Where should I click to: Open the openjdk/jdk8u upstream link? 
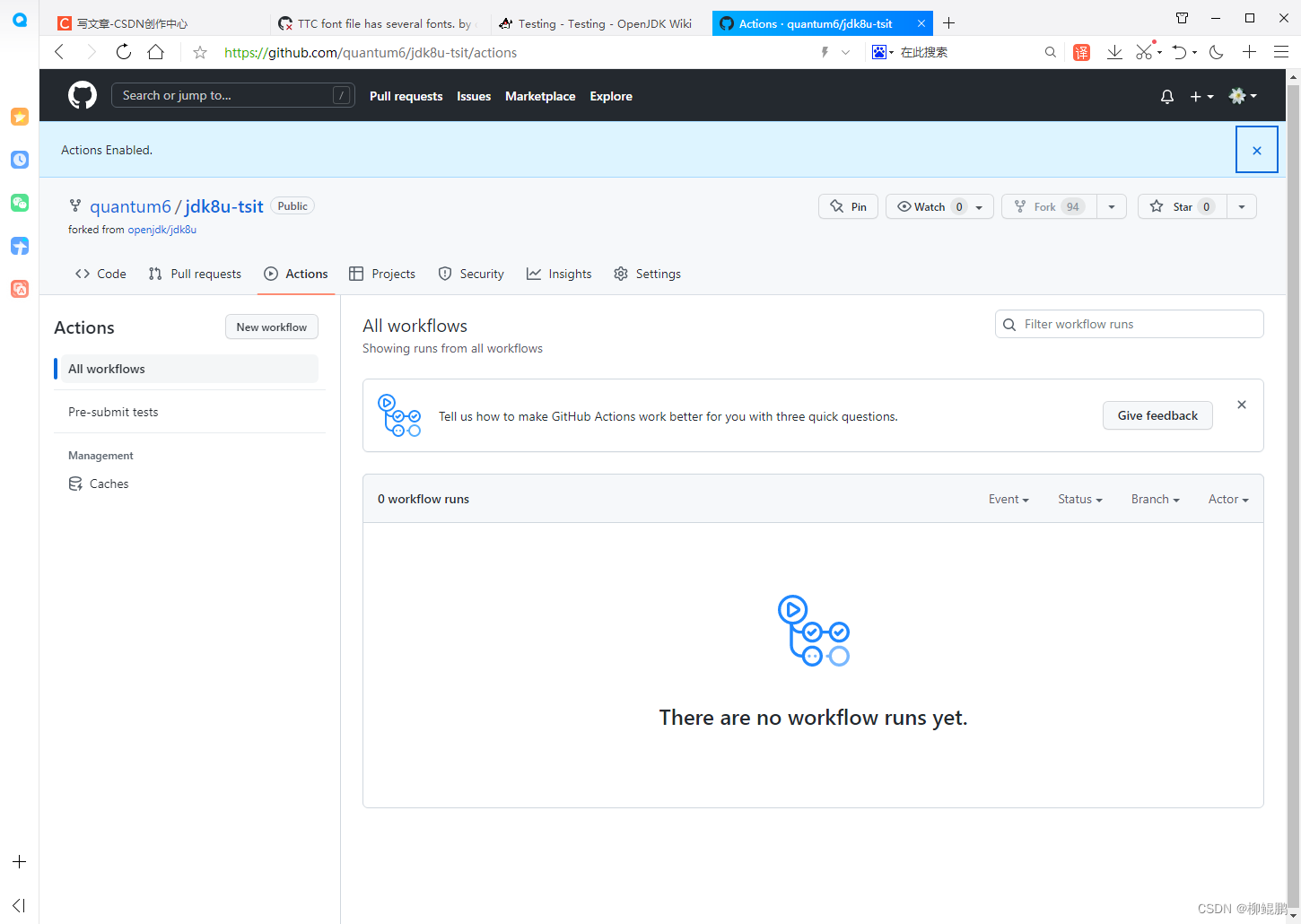coord(162,230)
